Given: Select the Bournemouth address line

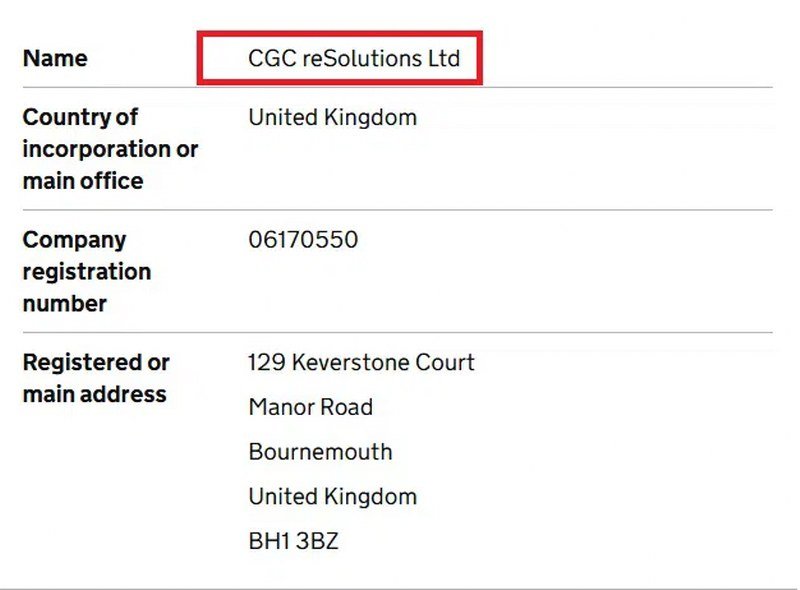Looking at the screenshot, I should click(x=320, y=451).
